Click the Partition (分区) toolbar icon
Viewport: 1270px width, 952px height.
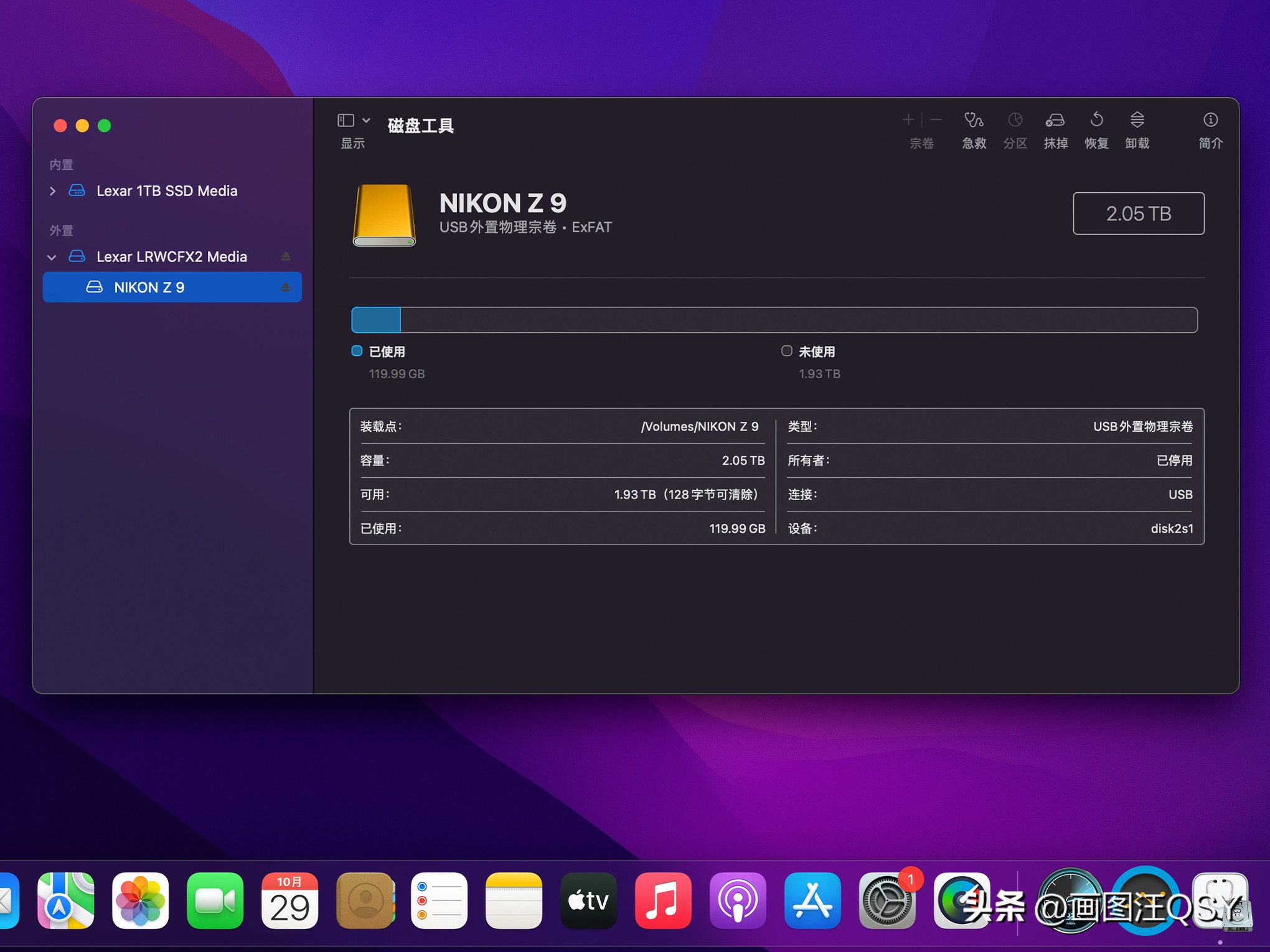click(1015, 121)
